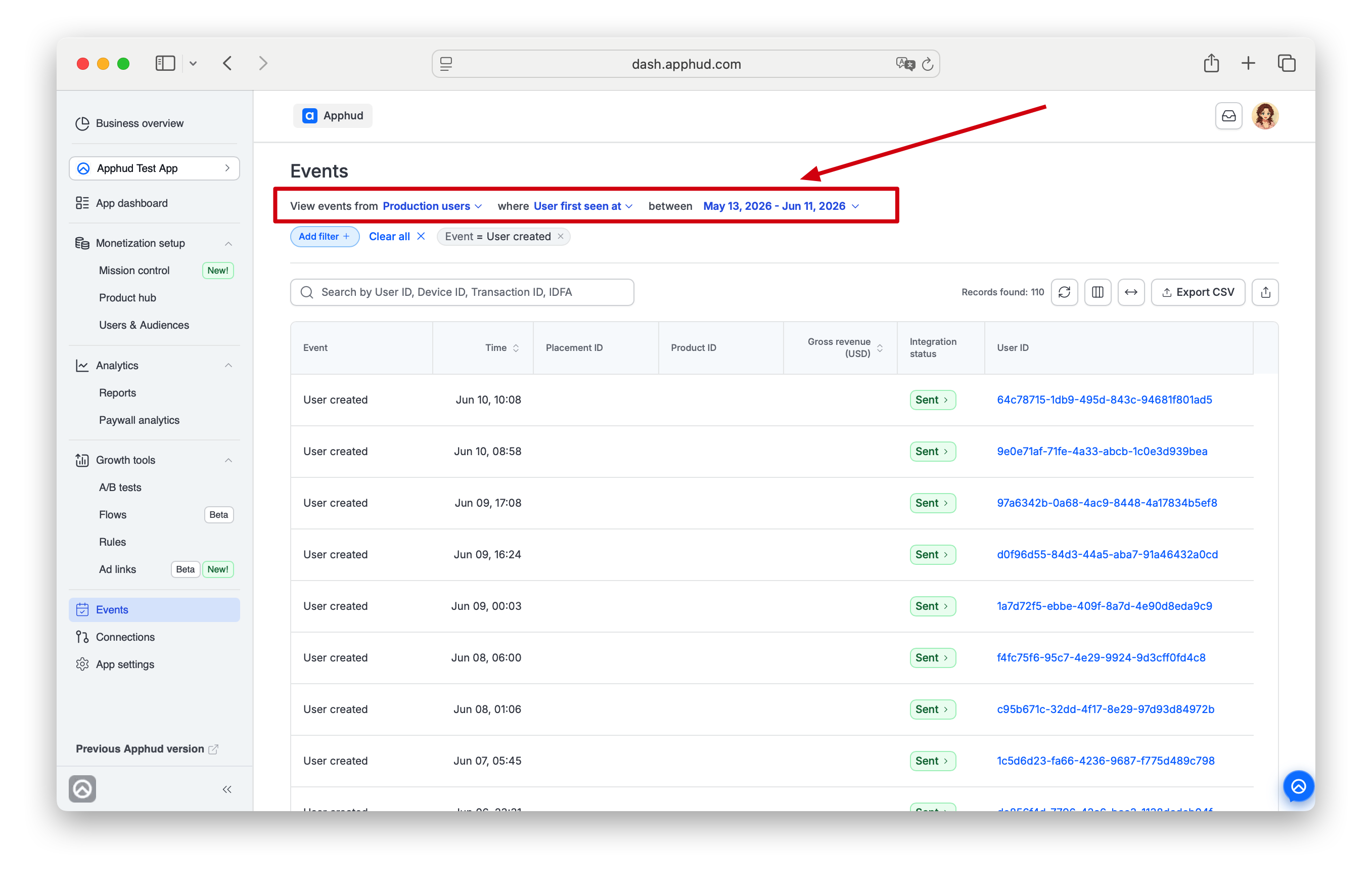This screenshot has width=1372, height=887.
Task: Collapse the Monetization setup section
Action: coord(228,243)
